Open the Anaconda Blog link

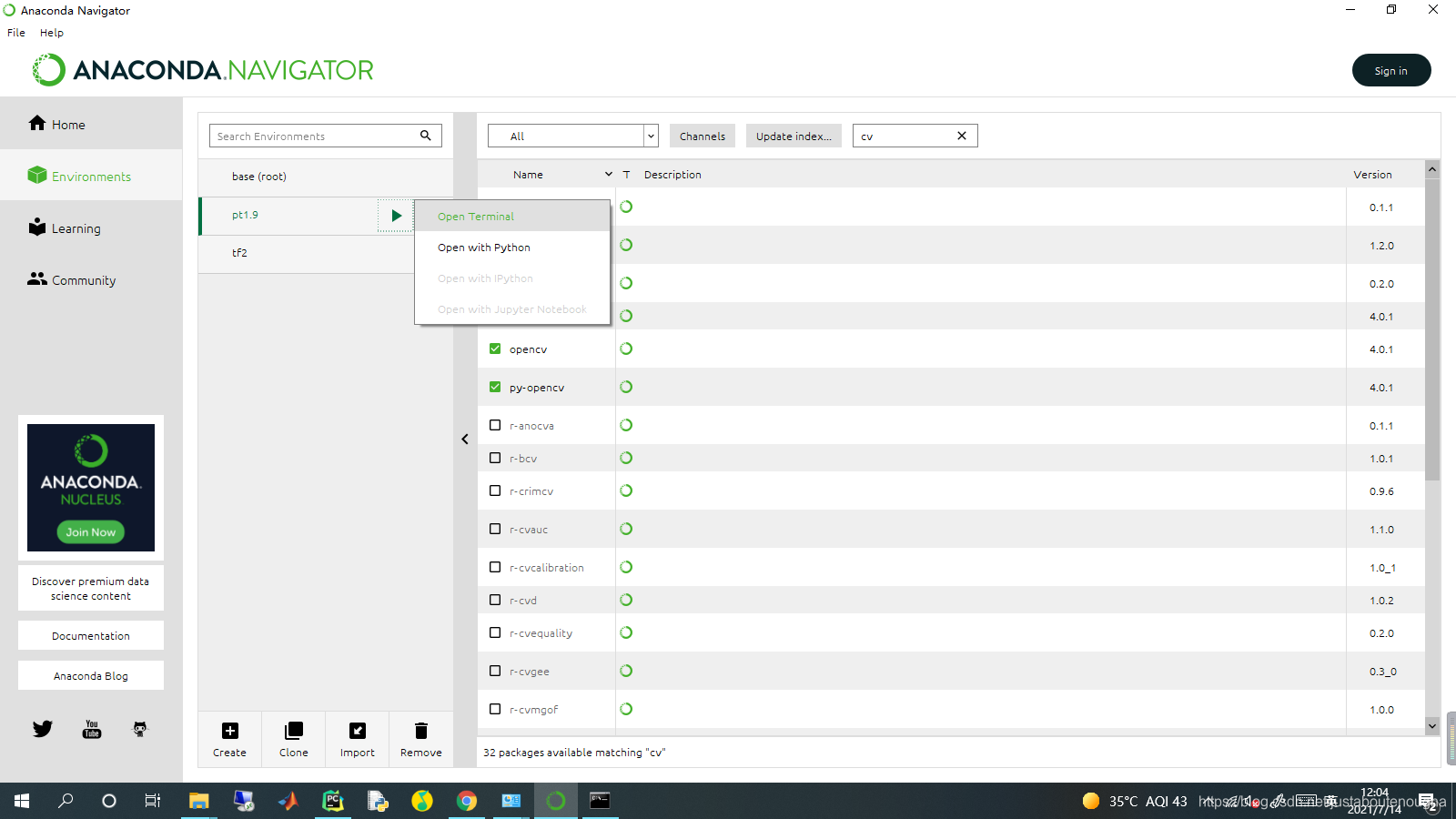click(x=91, y=675)
